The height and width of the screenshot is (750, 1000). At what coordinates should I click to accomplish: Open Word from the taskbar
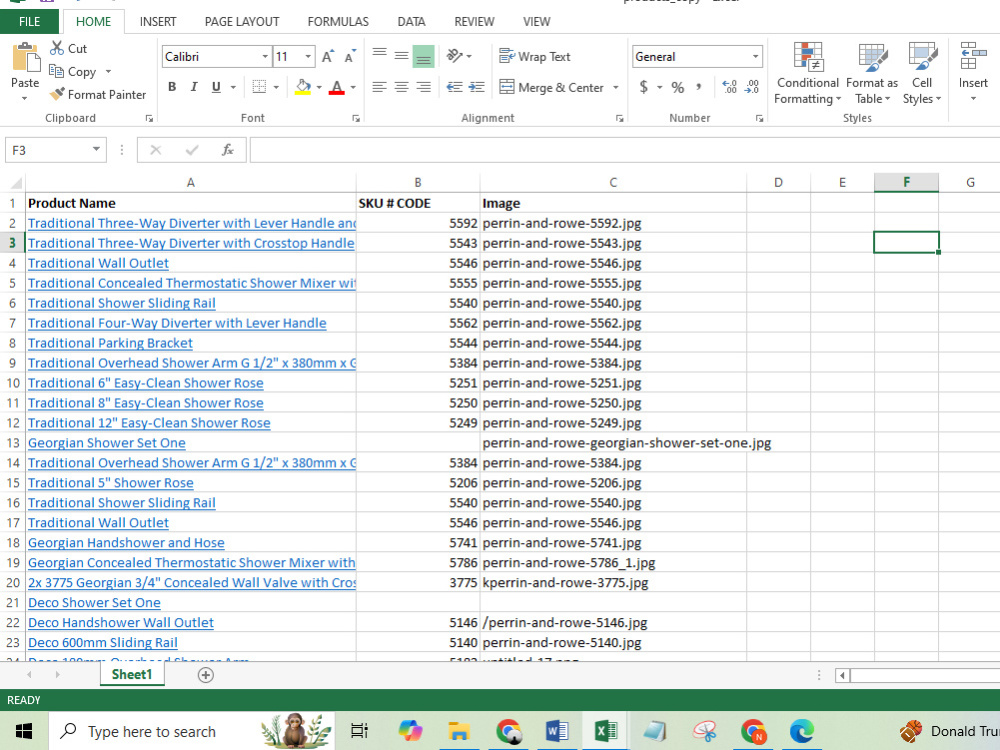557,731
